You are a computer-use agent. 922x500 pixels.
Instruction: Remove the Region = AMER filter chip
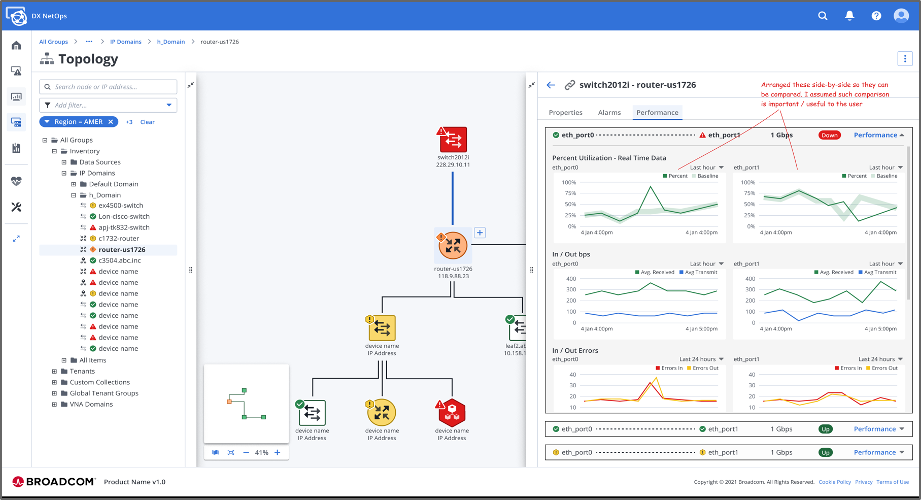(111, 122)
